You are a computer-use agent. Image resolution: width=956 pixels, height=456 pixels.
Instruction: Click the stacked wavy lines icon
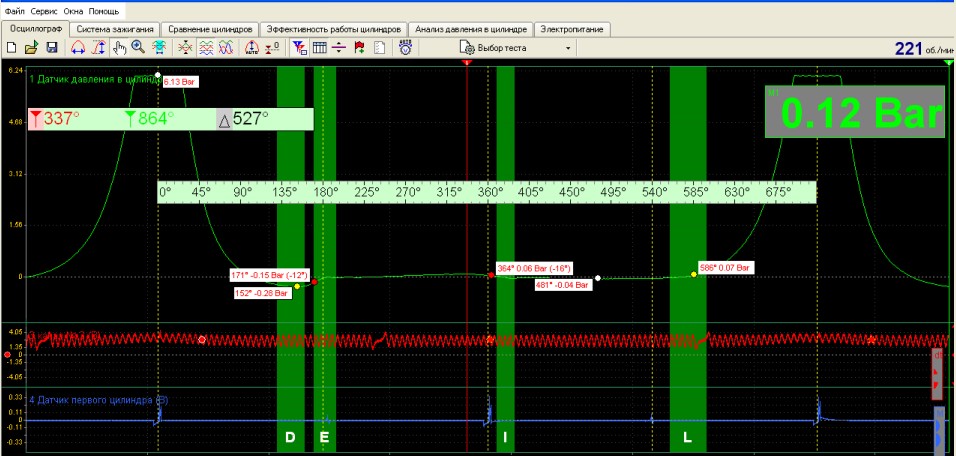click(x=205, y=48)
